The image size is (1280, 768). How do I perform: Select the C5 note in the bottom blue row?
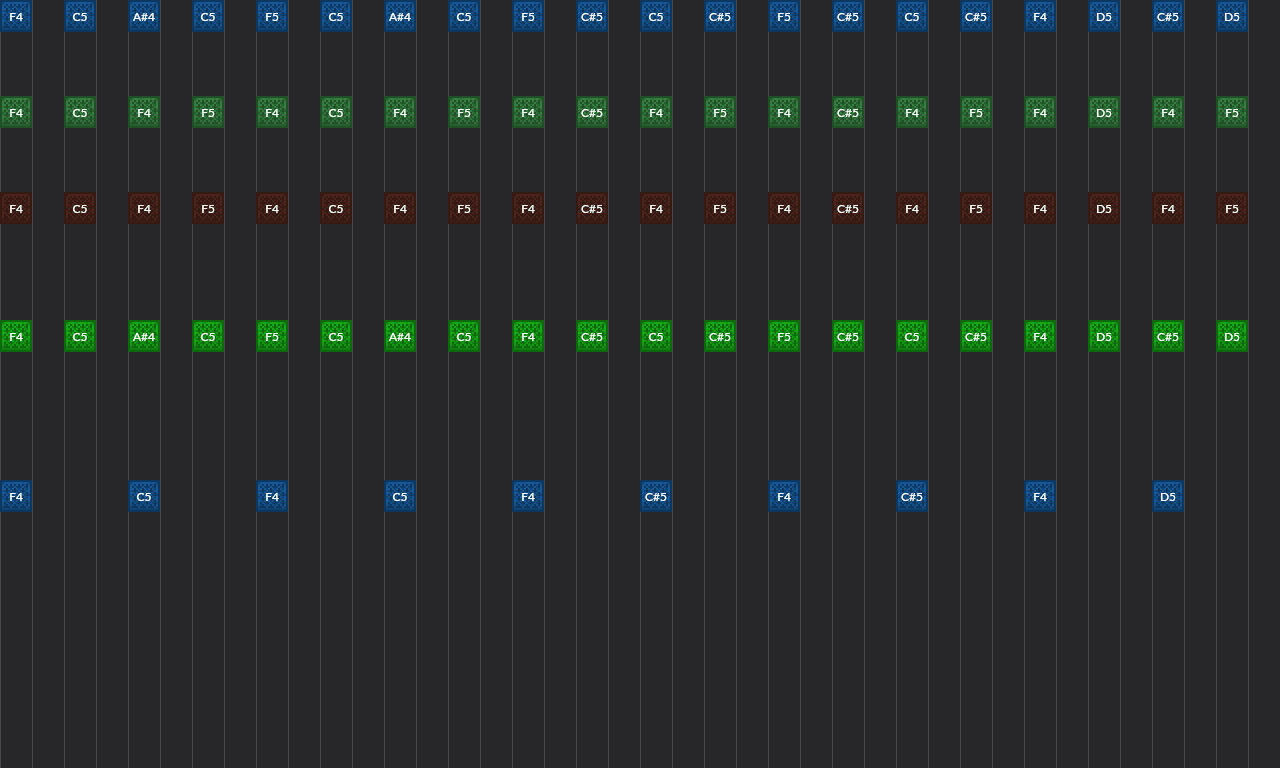(144, 496)
